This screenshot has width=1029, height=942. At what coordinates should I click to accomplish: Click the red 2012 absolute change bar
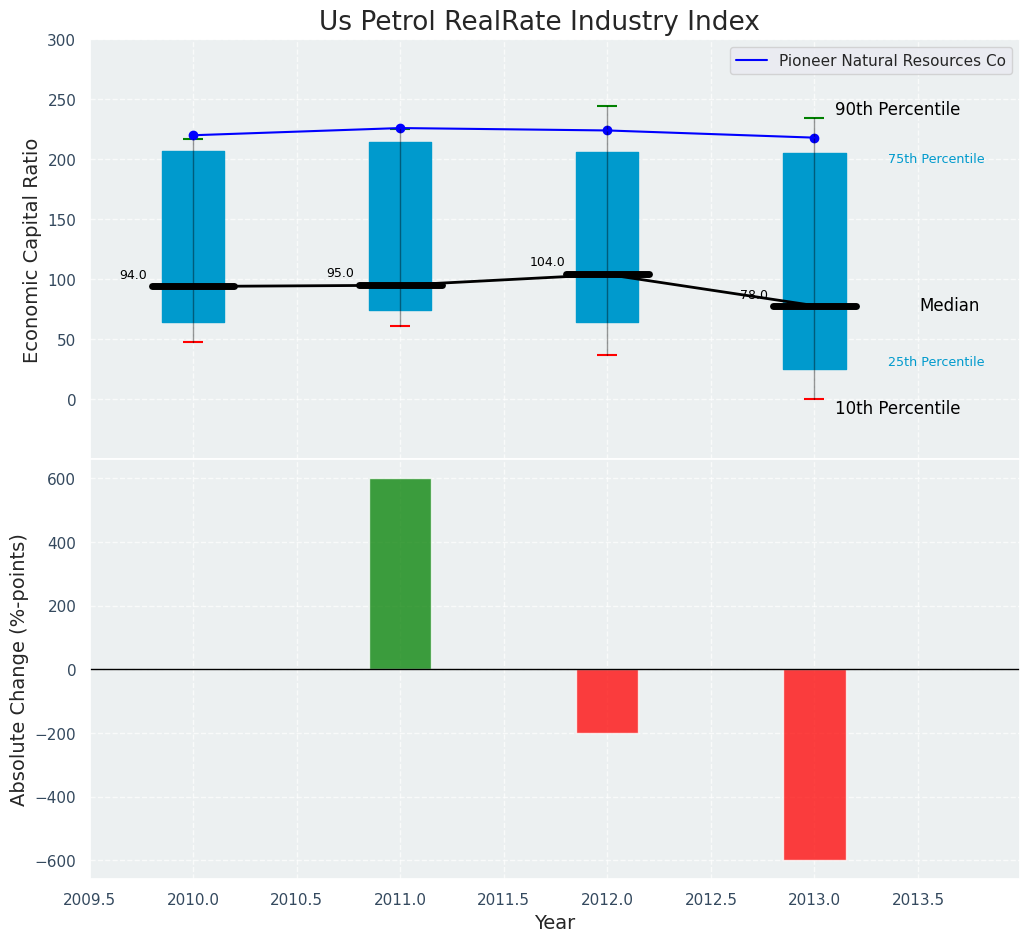607,701
